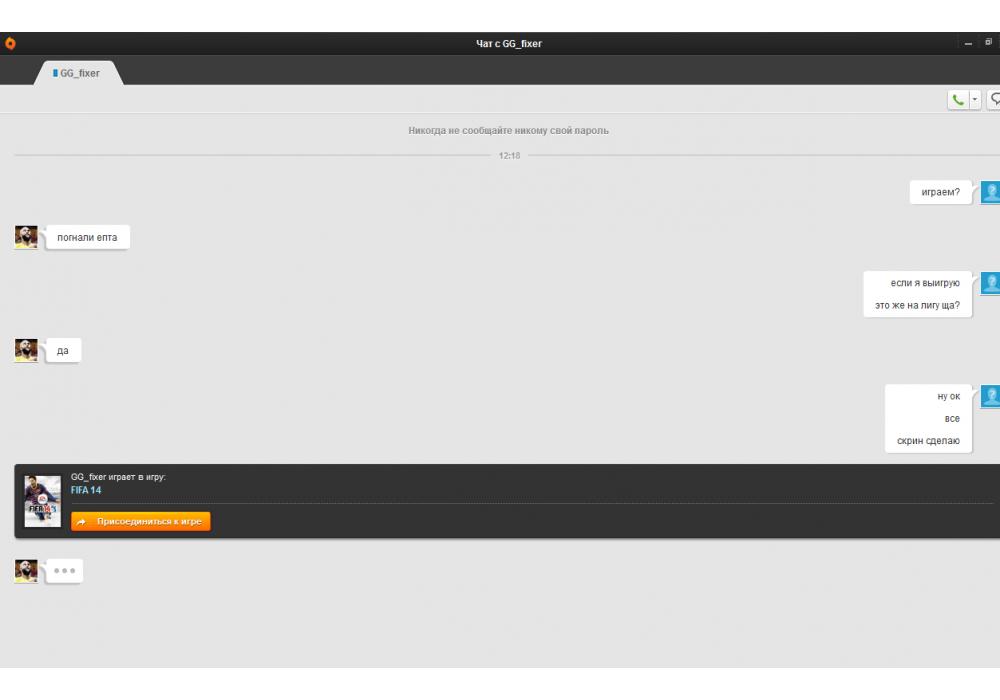Click GG_fixer avatar beside typing indicator
1000x700 pixels.
(x=26, y=571)
